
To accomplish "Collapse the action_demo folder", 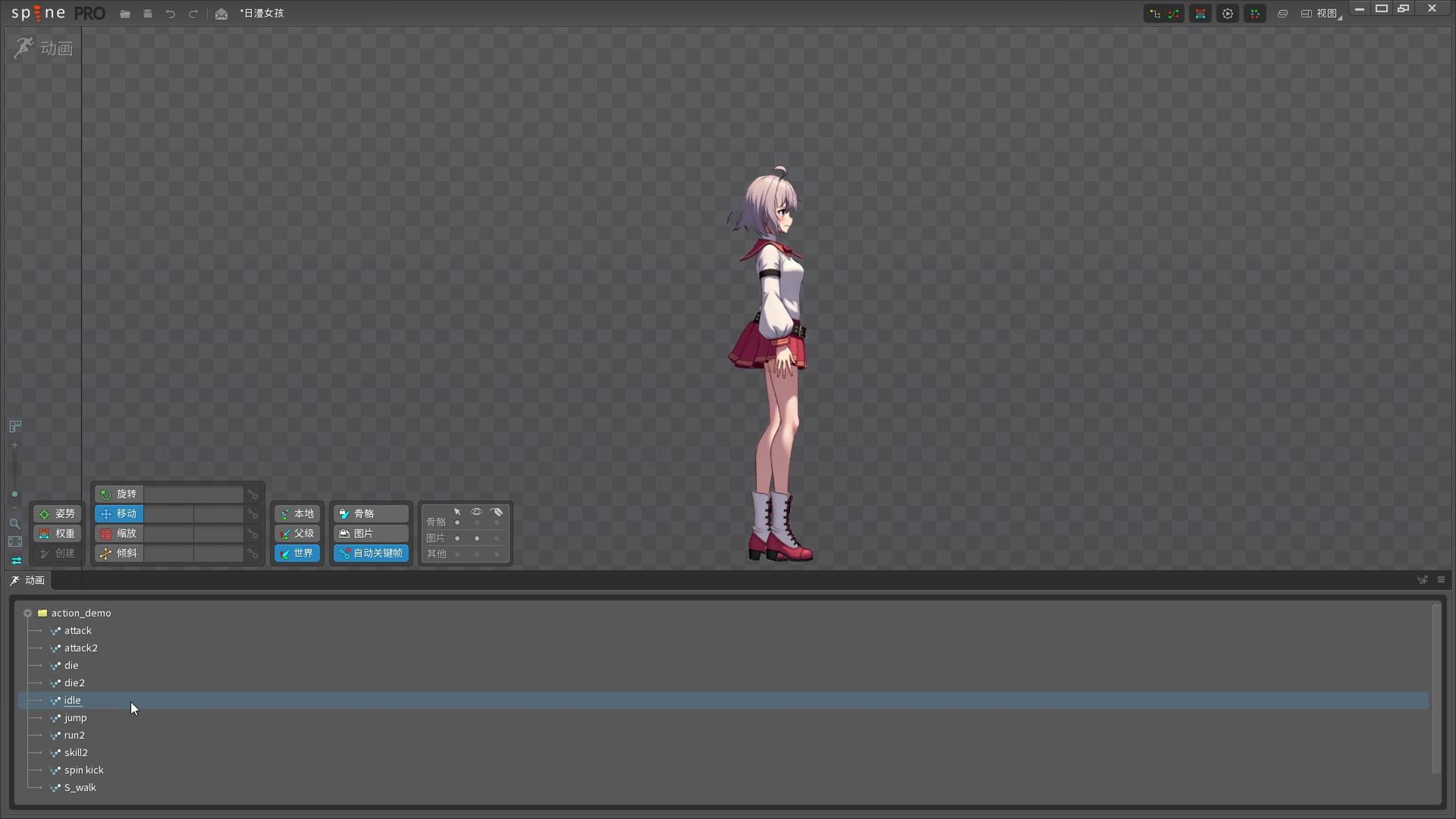I will click(x=27, y=613).
